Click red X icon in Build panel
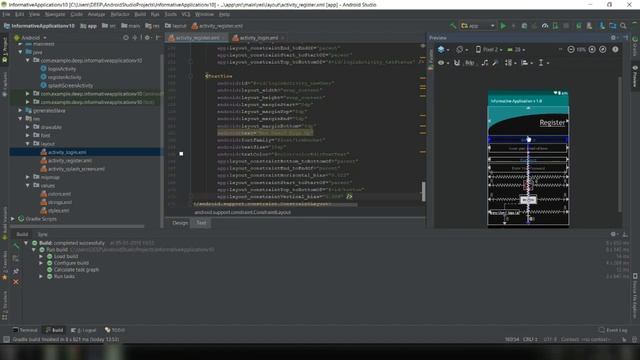 16,282
